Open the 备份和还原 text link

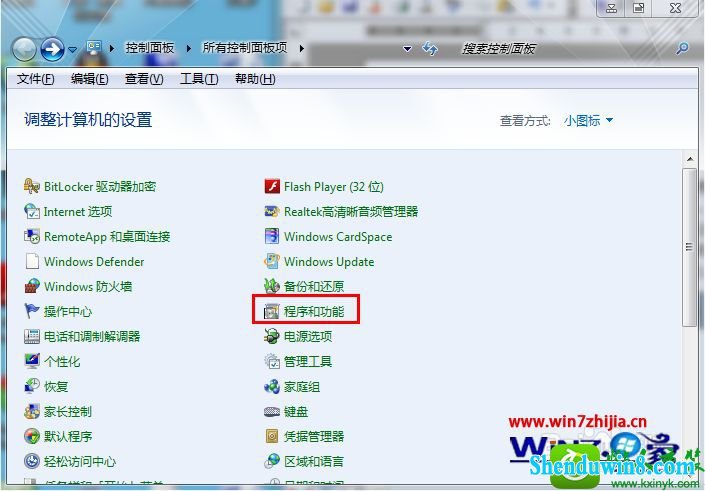tap(314, 286)
